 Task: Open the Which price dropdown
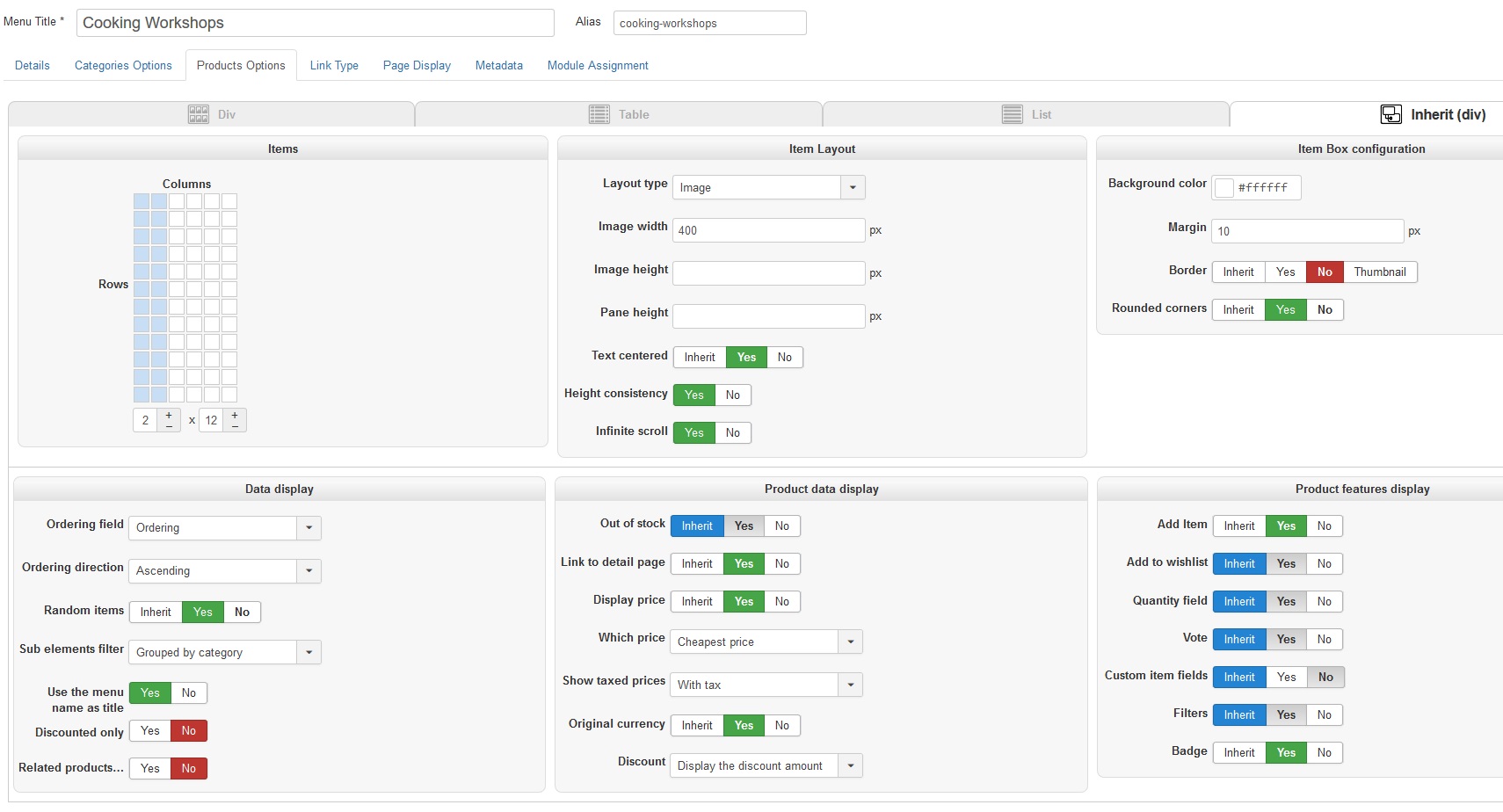766,642
